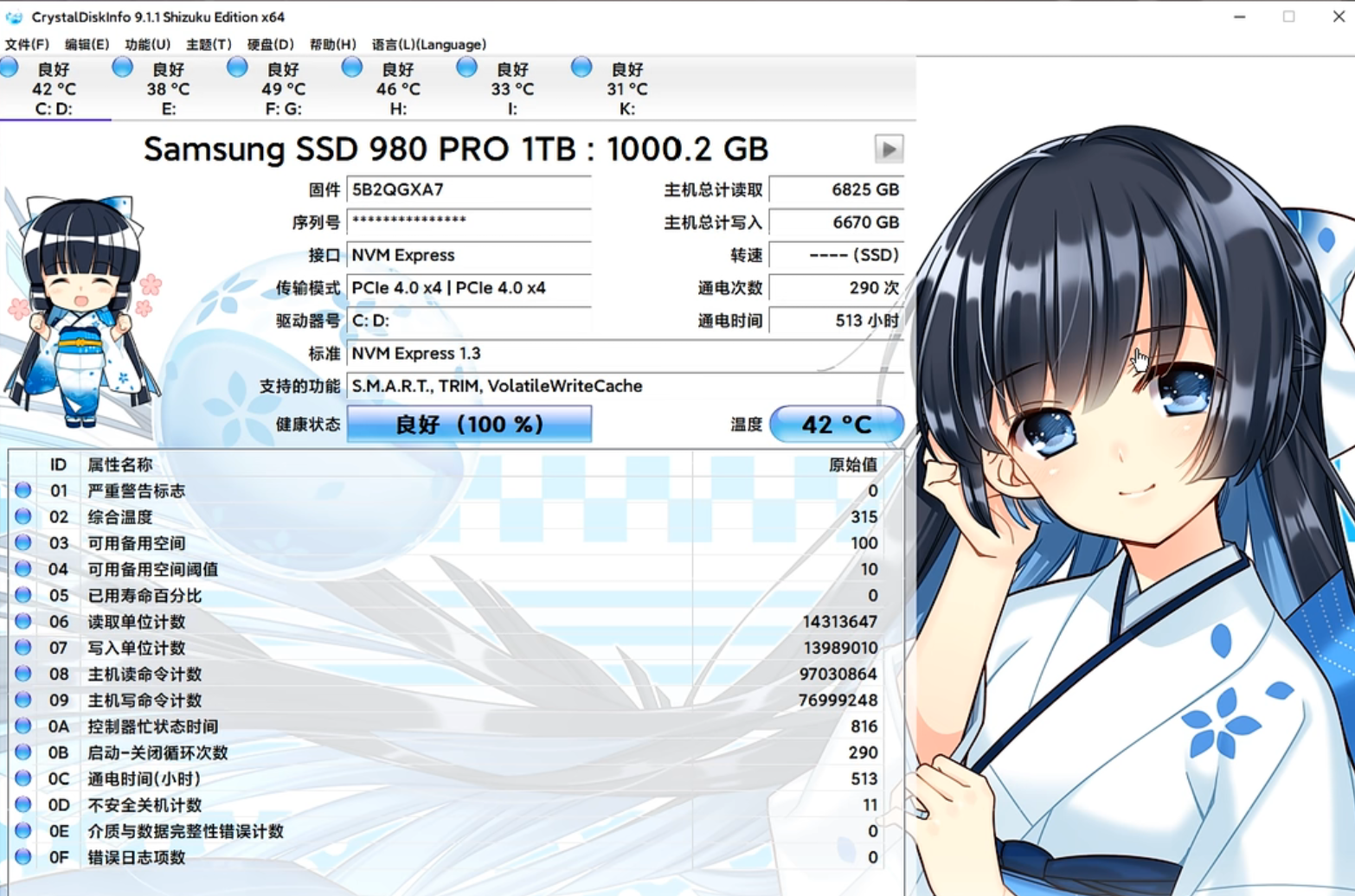The width and height of the screenshot is (1355, 896).
Task: Click the blue health orb for drive H:
Action: [352, 67]
